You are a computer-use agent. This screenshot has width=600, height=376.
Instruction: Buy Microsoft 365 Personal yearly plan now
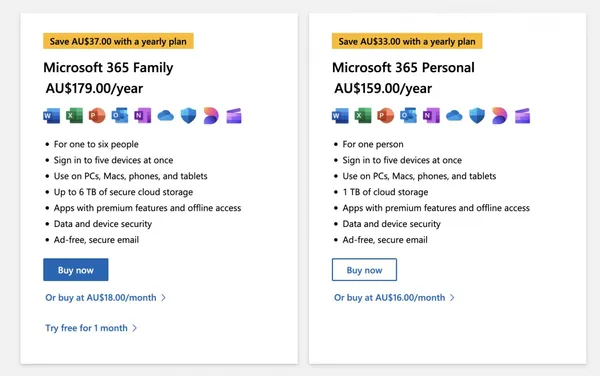pyautogui.click(x=364, y=270)
